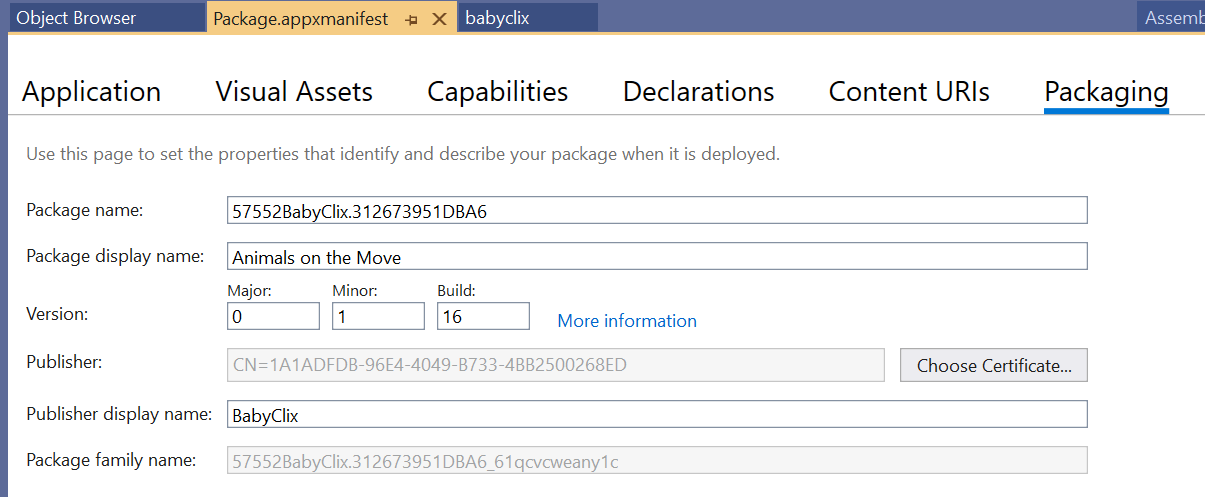The width and height of the screenshot is (1205, 497).
Task: Open the More information link
Action: point(627,321)
